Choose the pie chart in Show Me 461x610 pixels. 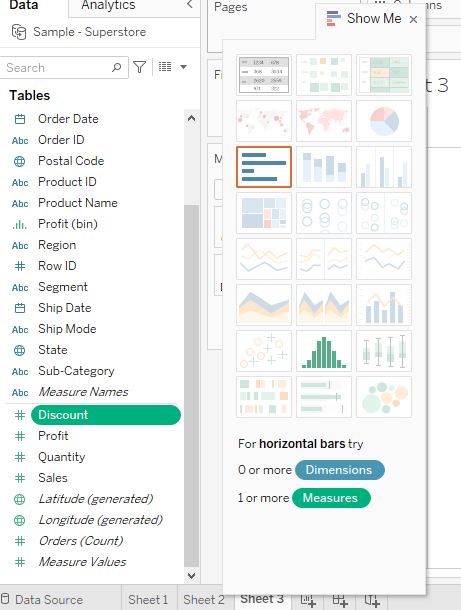[x=384, y=121]
